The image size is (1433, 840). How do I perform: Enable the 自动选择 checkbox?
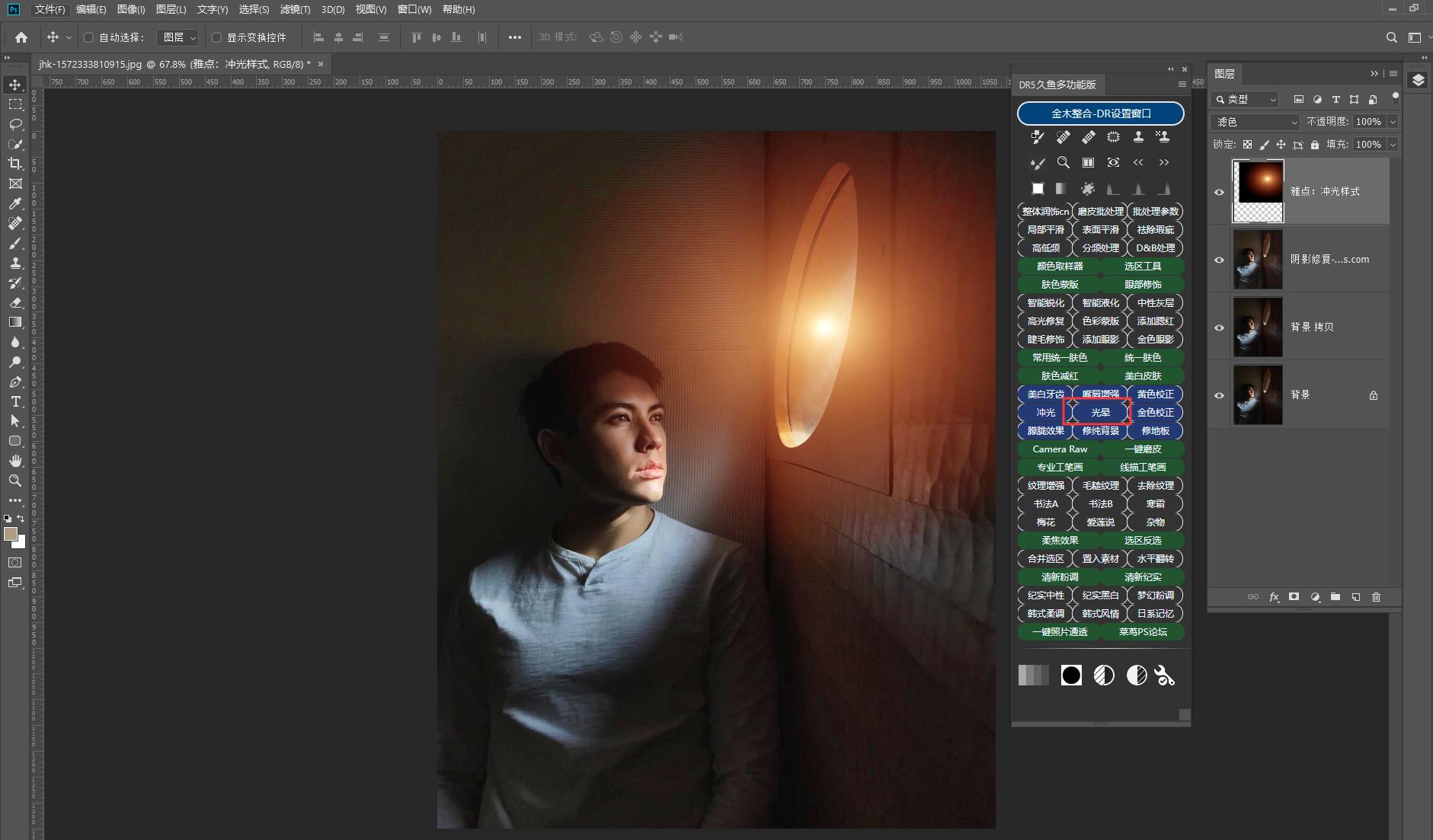pos(88,37)
